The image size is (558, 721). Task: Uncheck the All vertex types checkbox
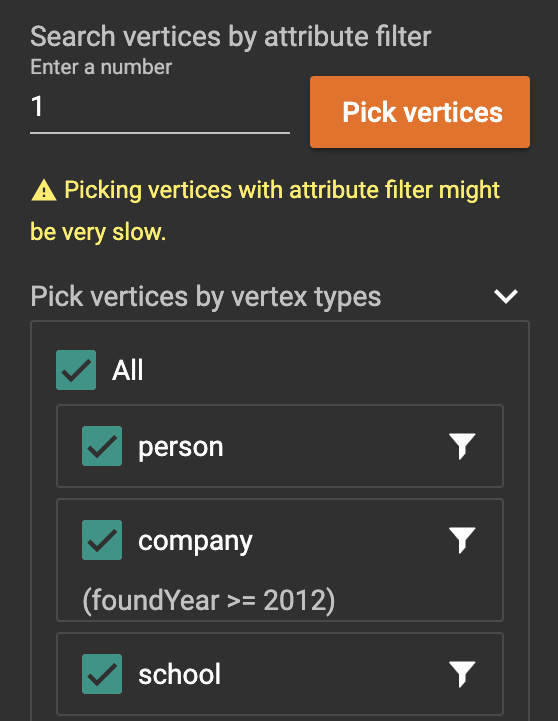click(76, 370)
